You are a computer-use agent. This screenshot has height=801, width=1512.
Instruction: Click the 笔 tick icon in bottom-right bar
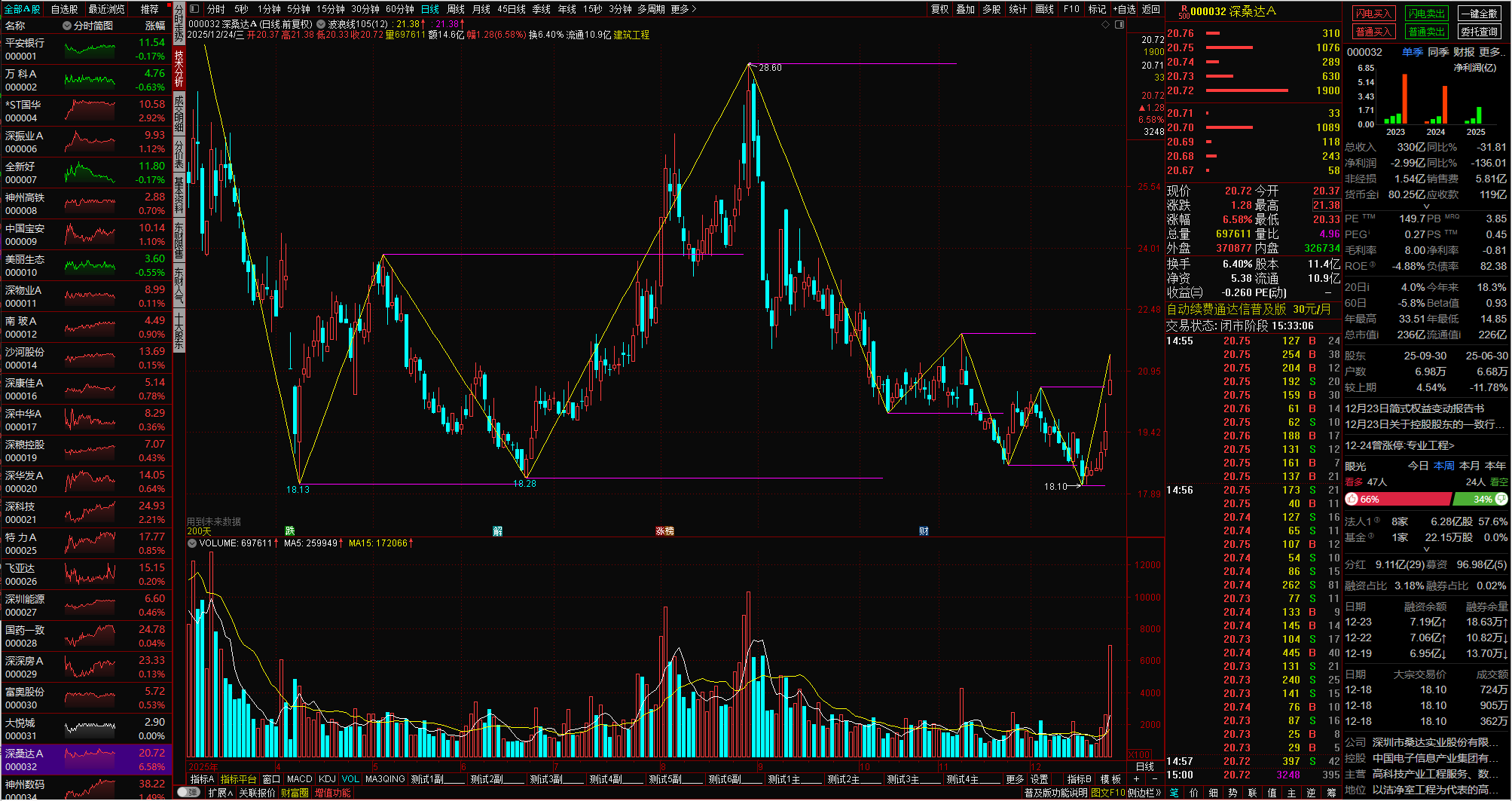tap(1174, 793)
